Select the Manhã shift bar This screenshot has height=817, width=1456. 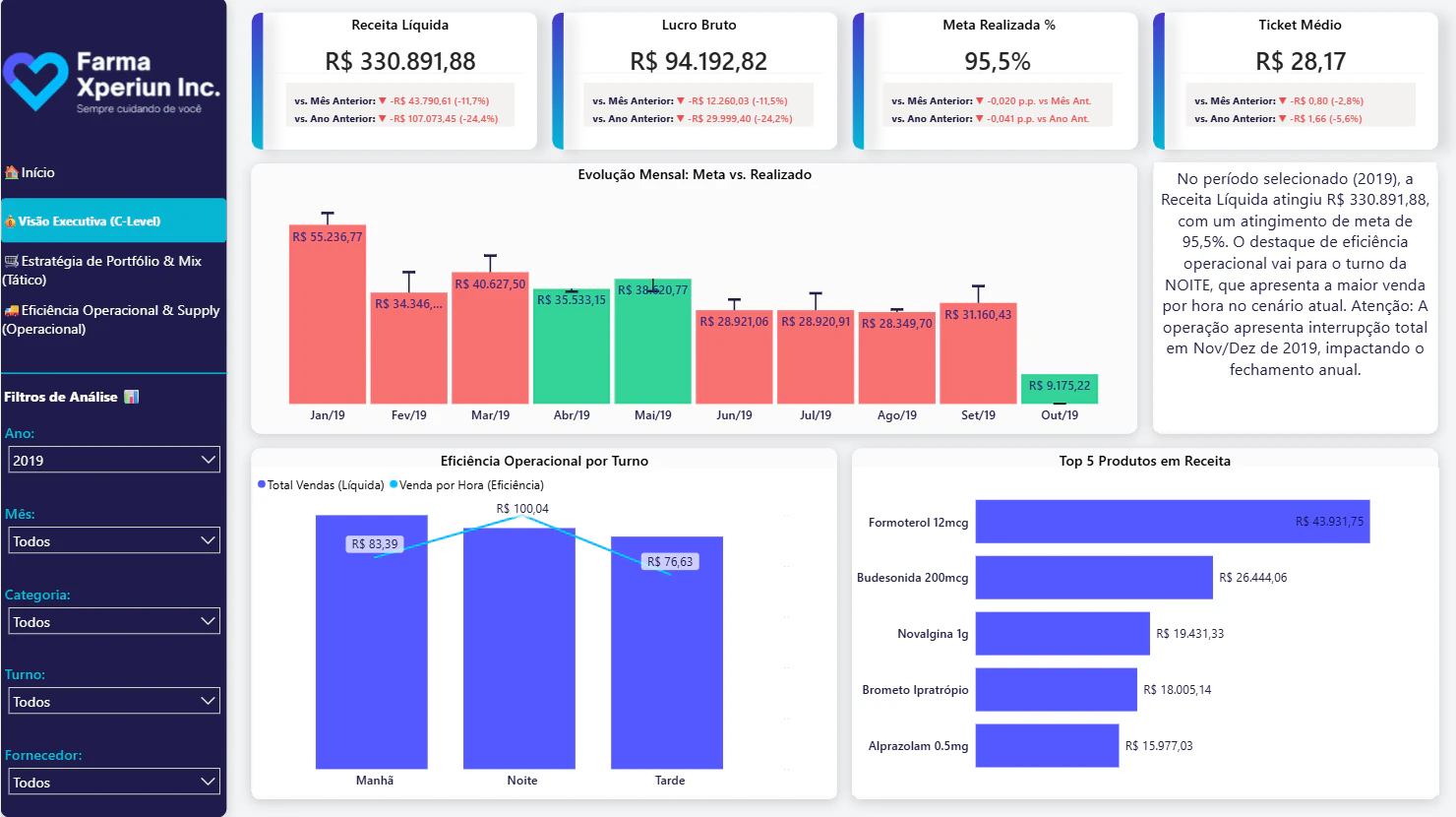point(372,642)
